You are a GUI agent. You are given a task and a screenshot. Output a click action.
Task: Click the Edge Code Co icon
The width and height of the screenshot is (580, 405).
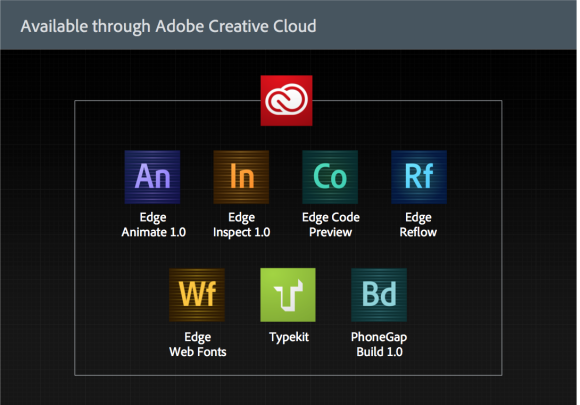click(330, 177)
